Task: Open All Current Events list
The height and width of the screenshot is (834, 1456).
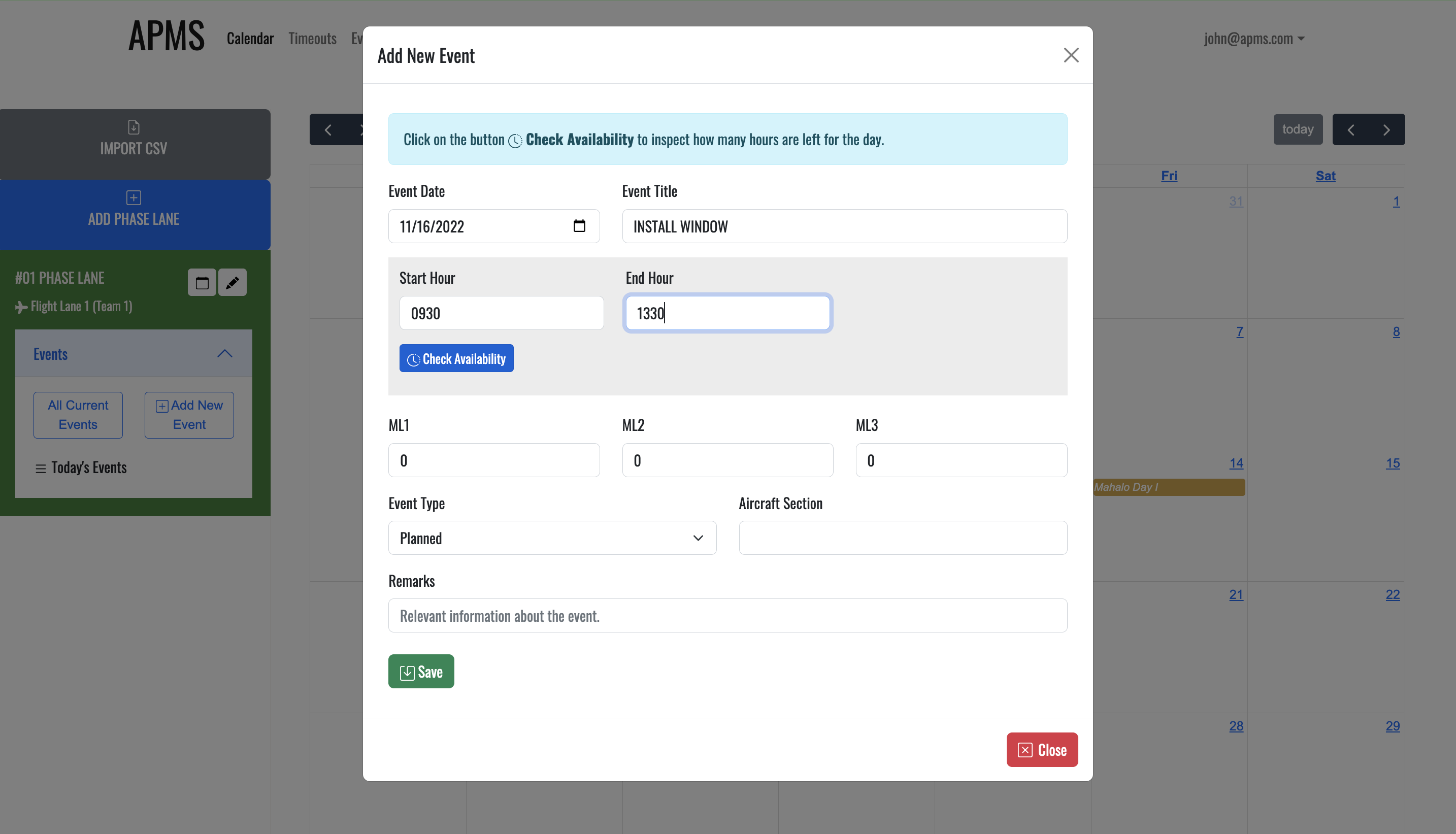Action: 78,415
